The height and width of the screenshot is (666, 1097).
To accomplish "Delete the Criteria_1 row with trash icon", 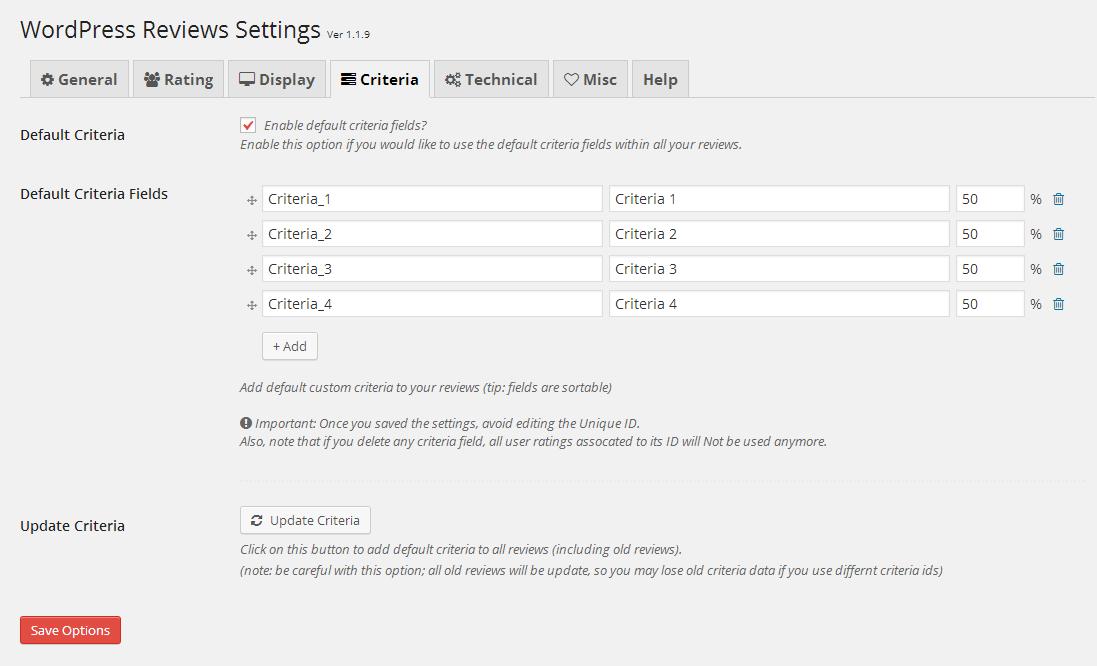I will [1059, 199].
